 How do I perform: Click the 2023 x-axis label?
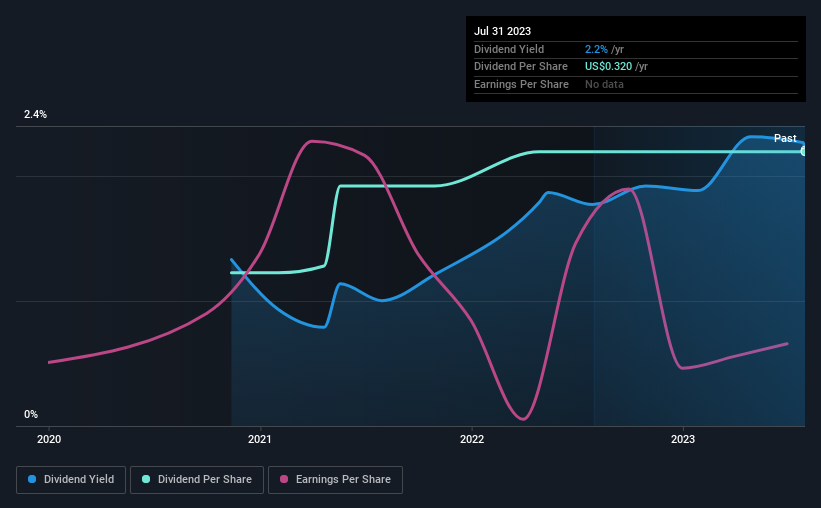683,439
